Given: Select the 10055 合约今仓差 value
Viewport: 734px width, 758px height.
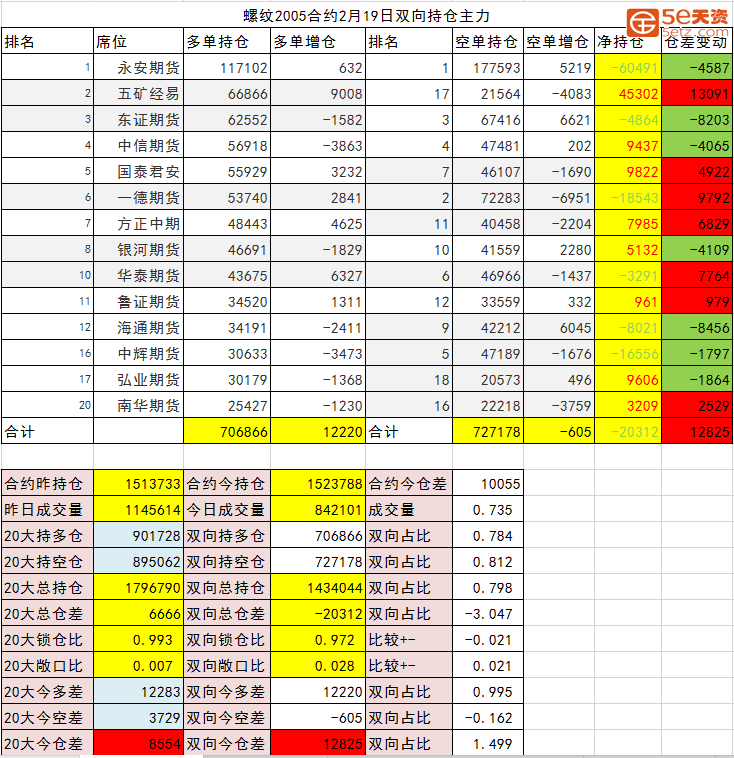Looking at the screenshot, I should (488, 484).
